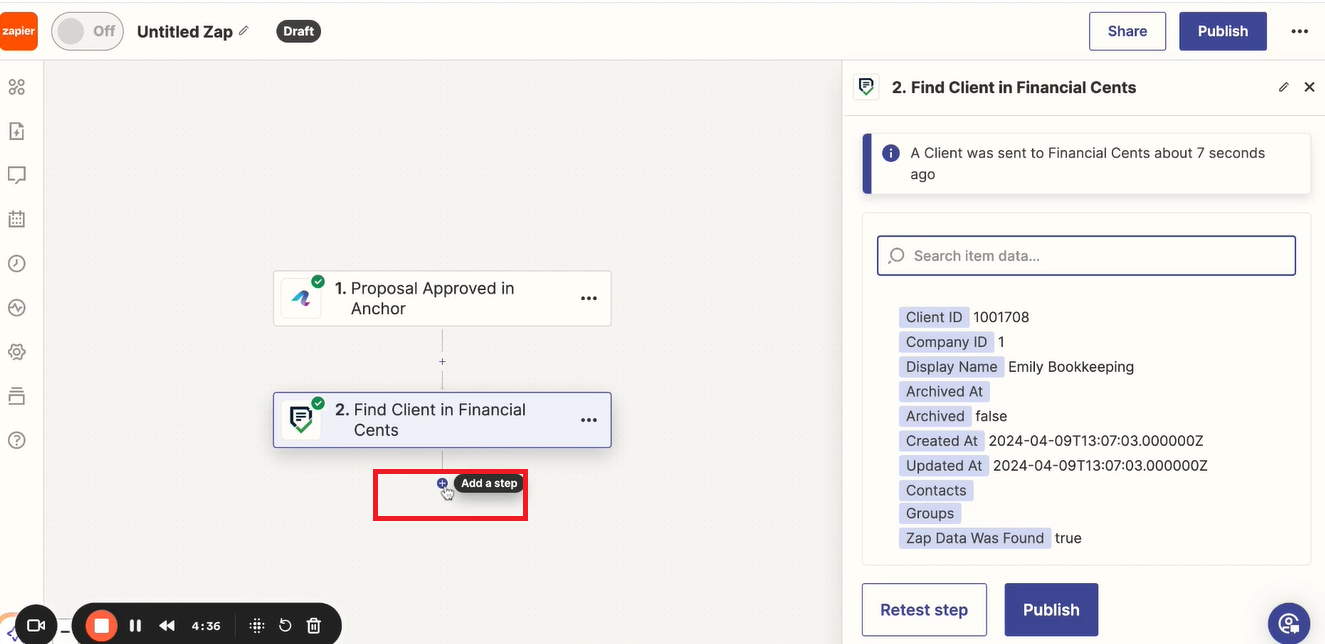Screen dimensions: 1325x644
Task: Open the history clock sidebar icon
Action: click(16, 264)
